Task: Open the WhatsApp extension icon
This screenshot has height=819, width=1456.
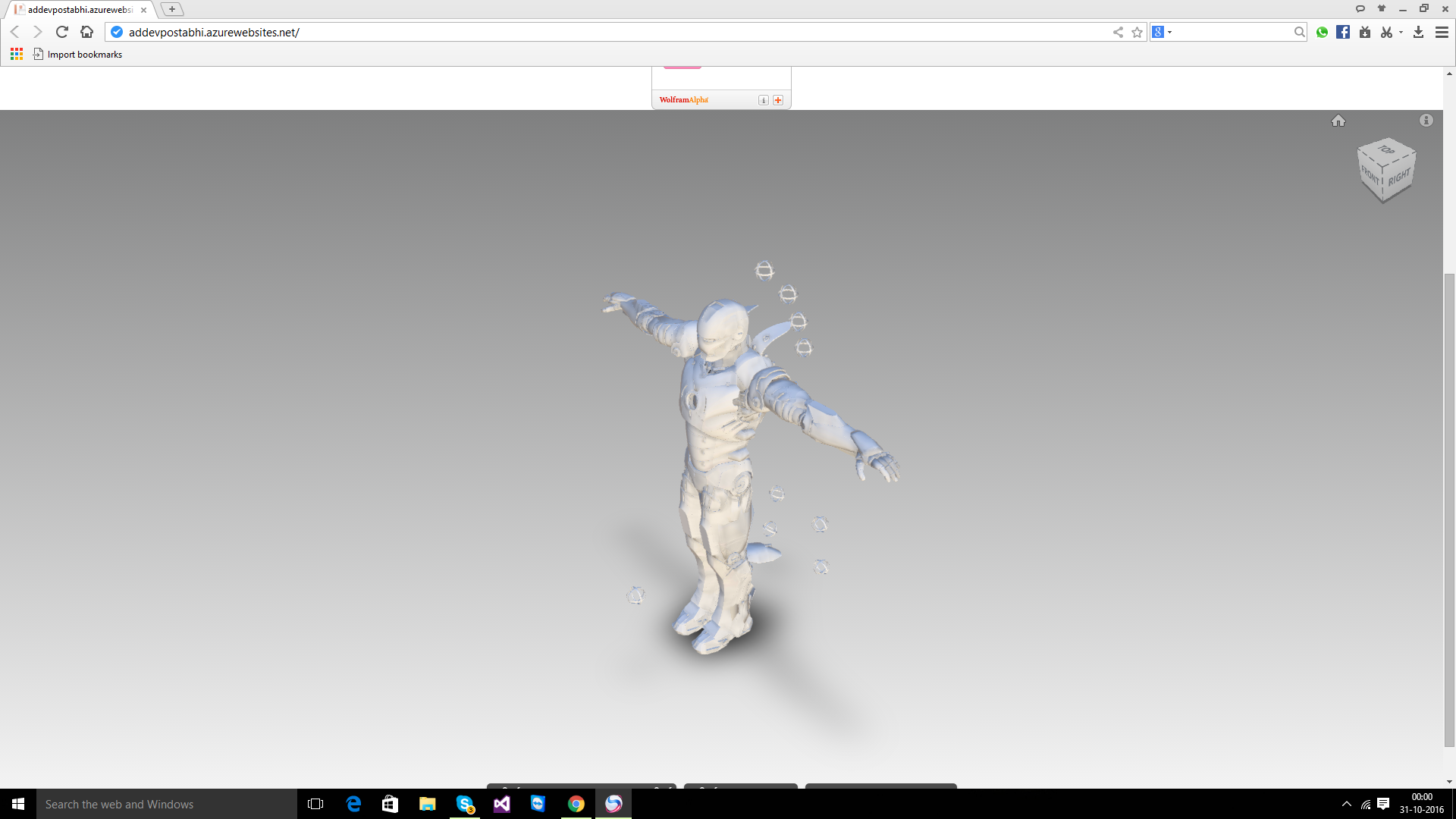Action: coord(1322,32)
